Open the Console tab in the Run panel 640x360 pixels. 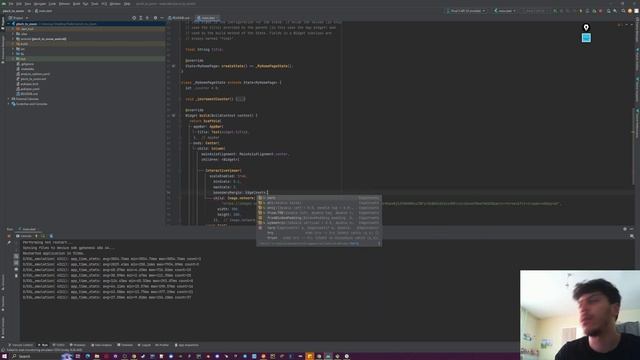24,236
